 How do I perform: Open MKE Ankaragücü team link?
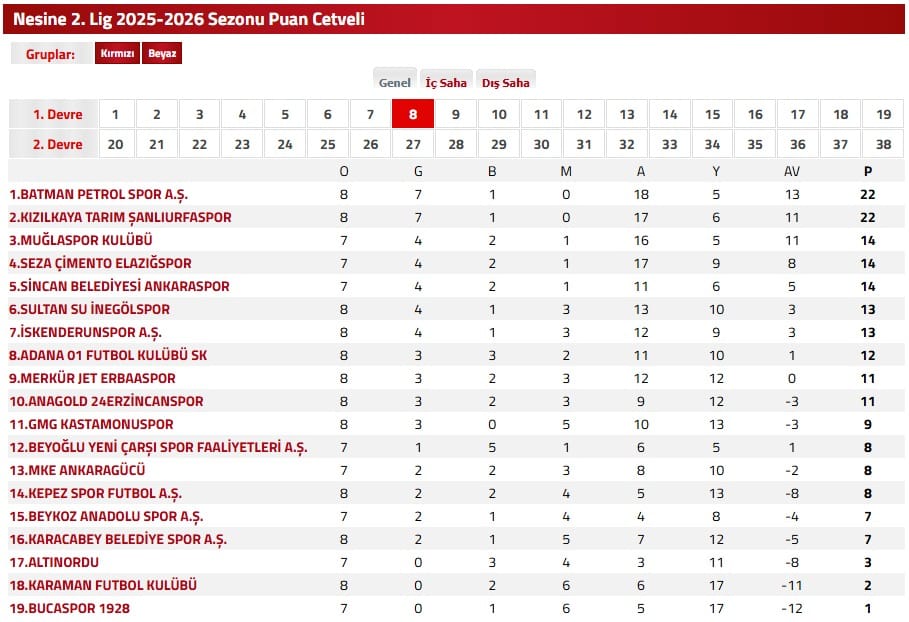click(77, 470)
